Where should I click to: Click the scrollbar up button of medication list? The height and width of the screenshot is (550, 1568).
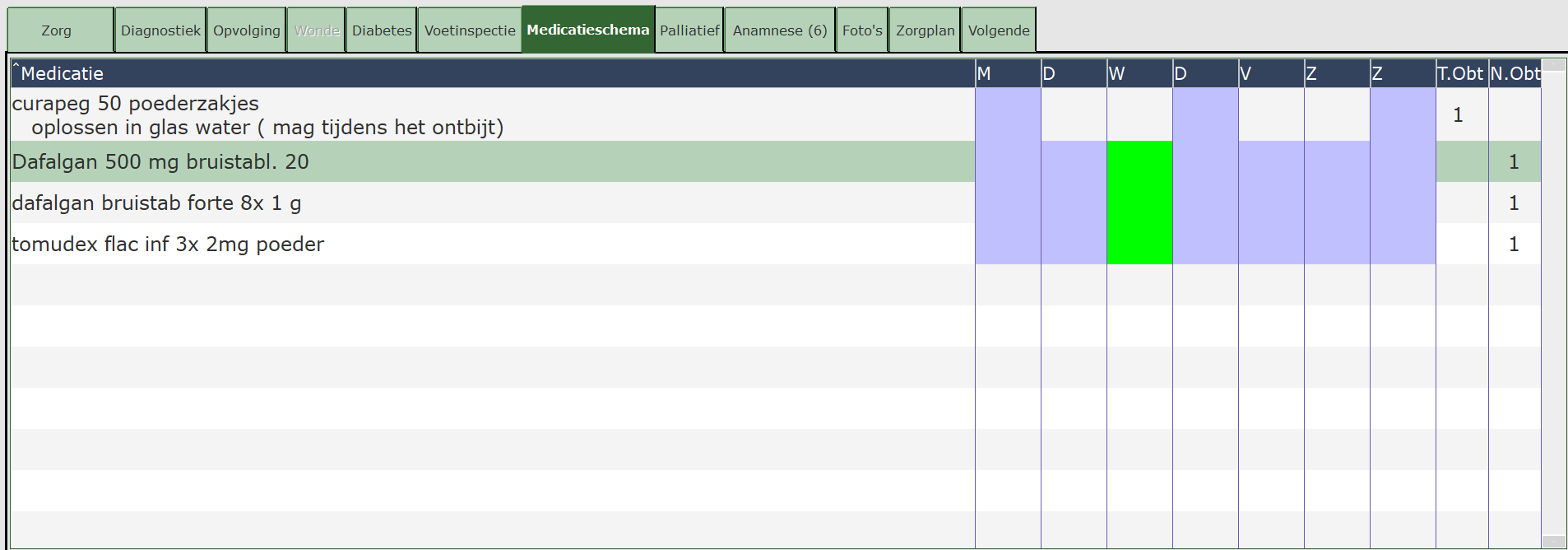click(1554, 65)
